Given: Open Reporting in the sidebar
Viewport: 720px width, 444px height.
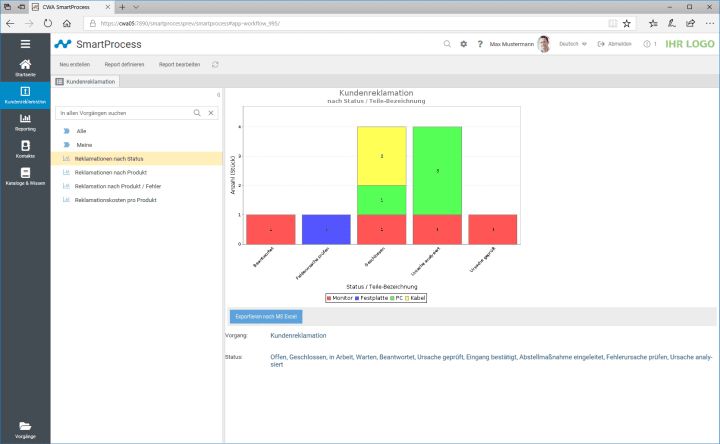Looking at the screenshot, I should pos(25,122).
